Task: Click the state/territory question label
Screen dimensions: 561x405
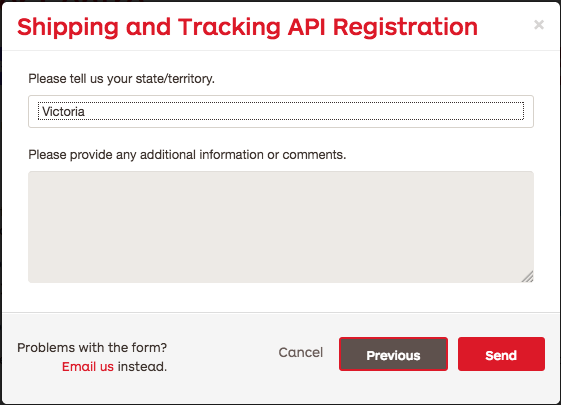Action: pyautogui.click(x=121, y=79)
